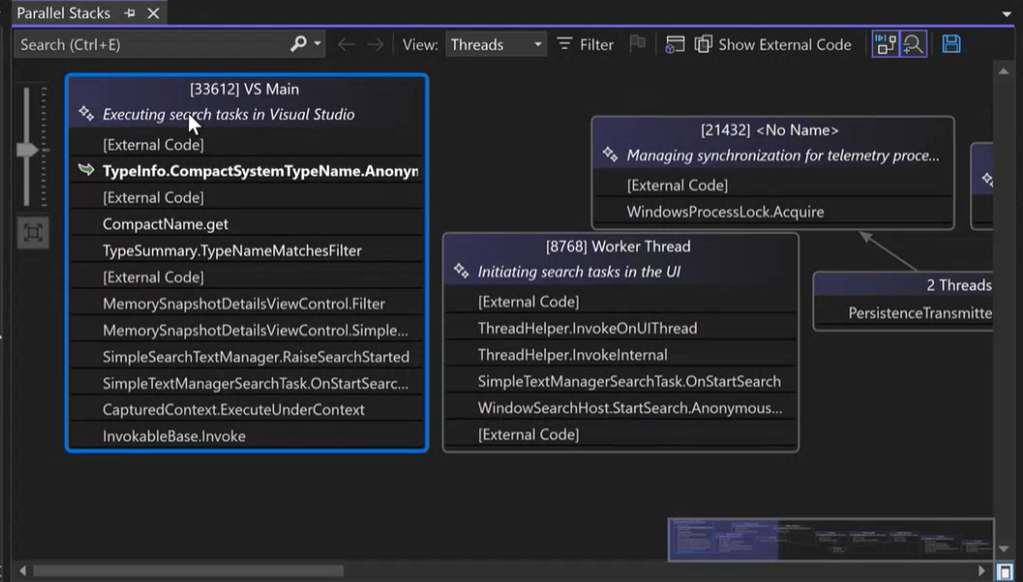
Task: Click the flag icon in the toolbar
Action: click(x=636, y=44)
